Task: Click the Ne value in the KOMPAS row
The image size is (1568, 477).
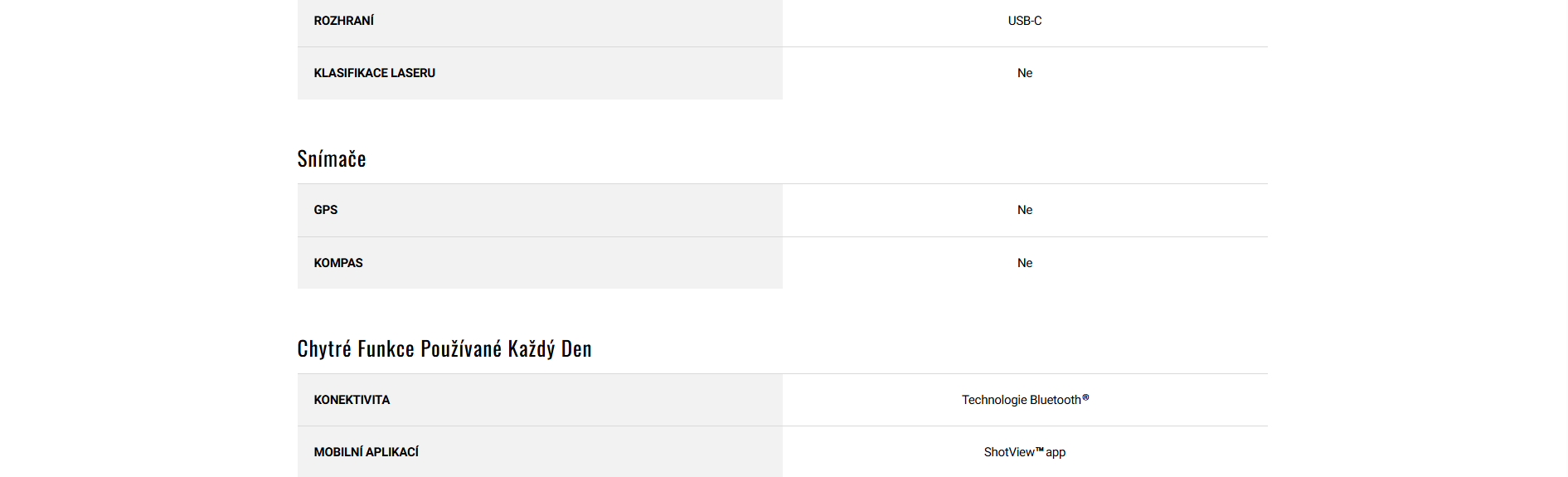Action: point(1025,263)
